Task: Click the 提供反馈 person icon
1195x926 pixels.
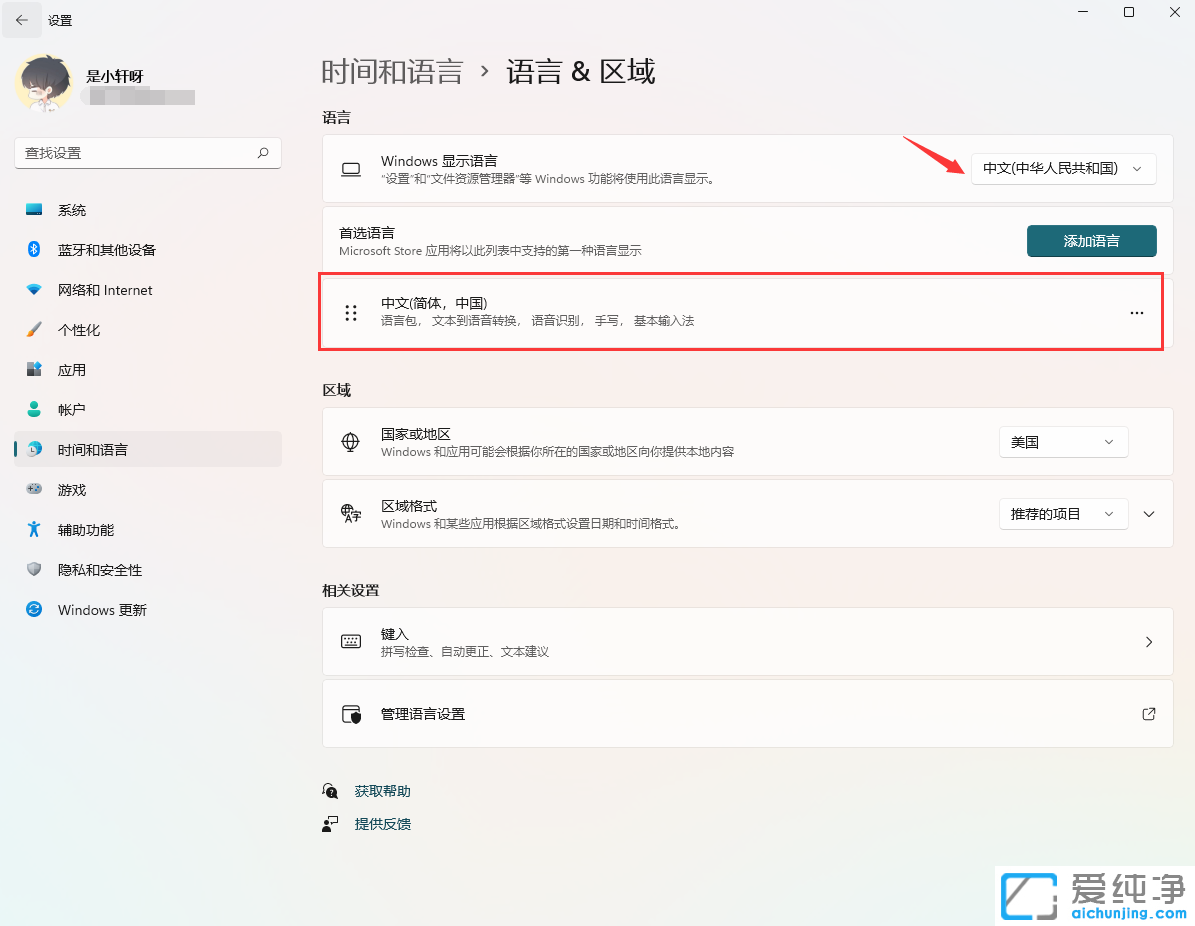Action: 330,824
